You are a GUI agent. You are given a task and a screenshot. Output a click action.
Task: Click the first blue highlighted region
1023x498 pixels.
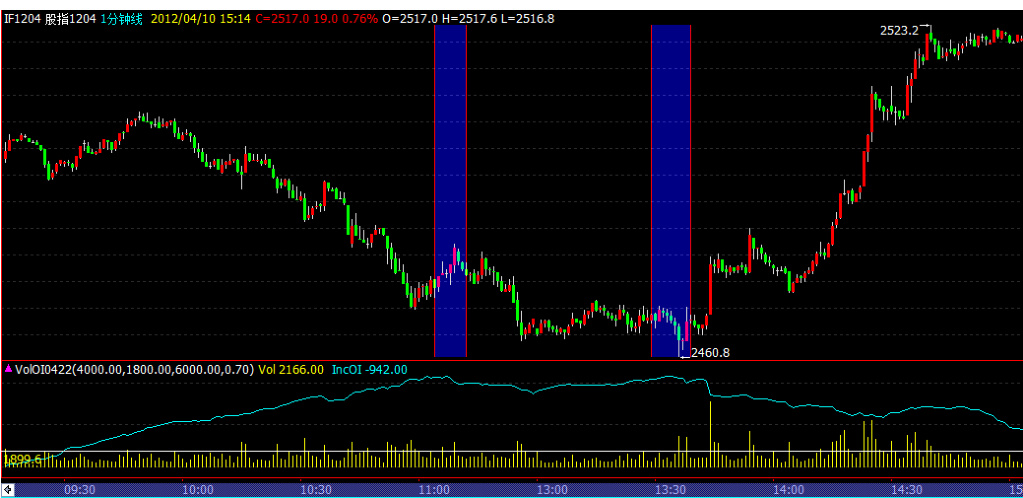click(450, 190)
